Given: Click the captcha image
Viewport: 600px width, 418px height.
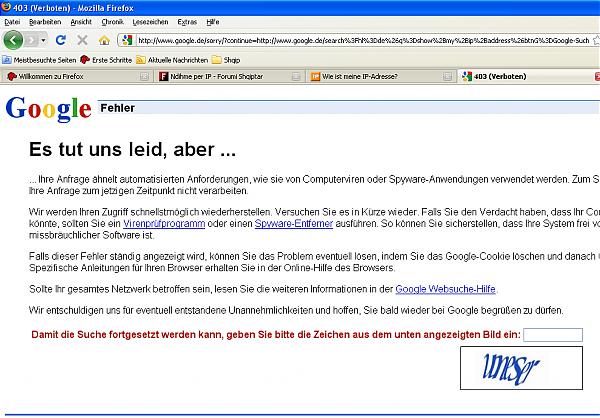Looking at the screenshot, I should coord(521,368).
